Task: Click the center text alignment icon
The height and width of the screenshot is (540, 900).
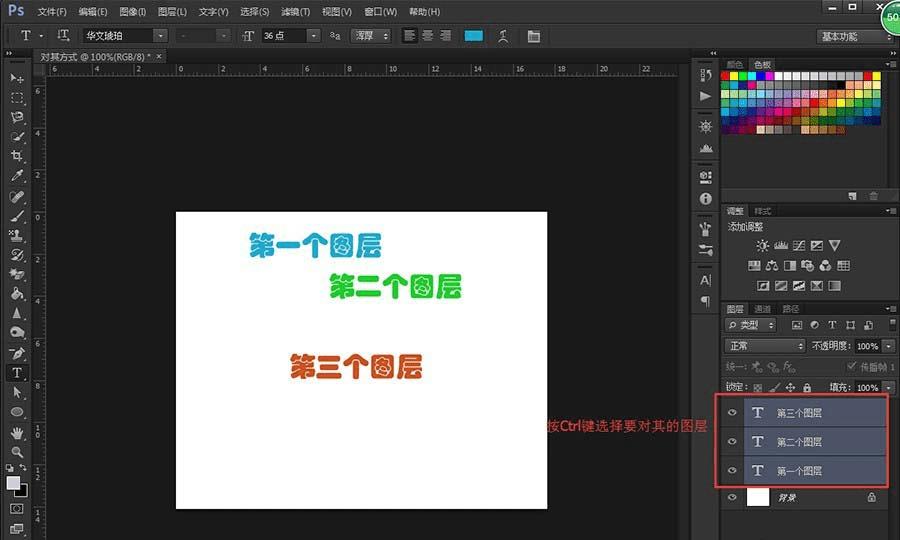Action: click(x=427, y=36)
